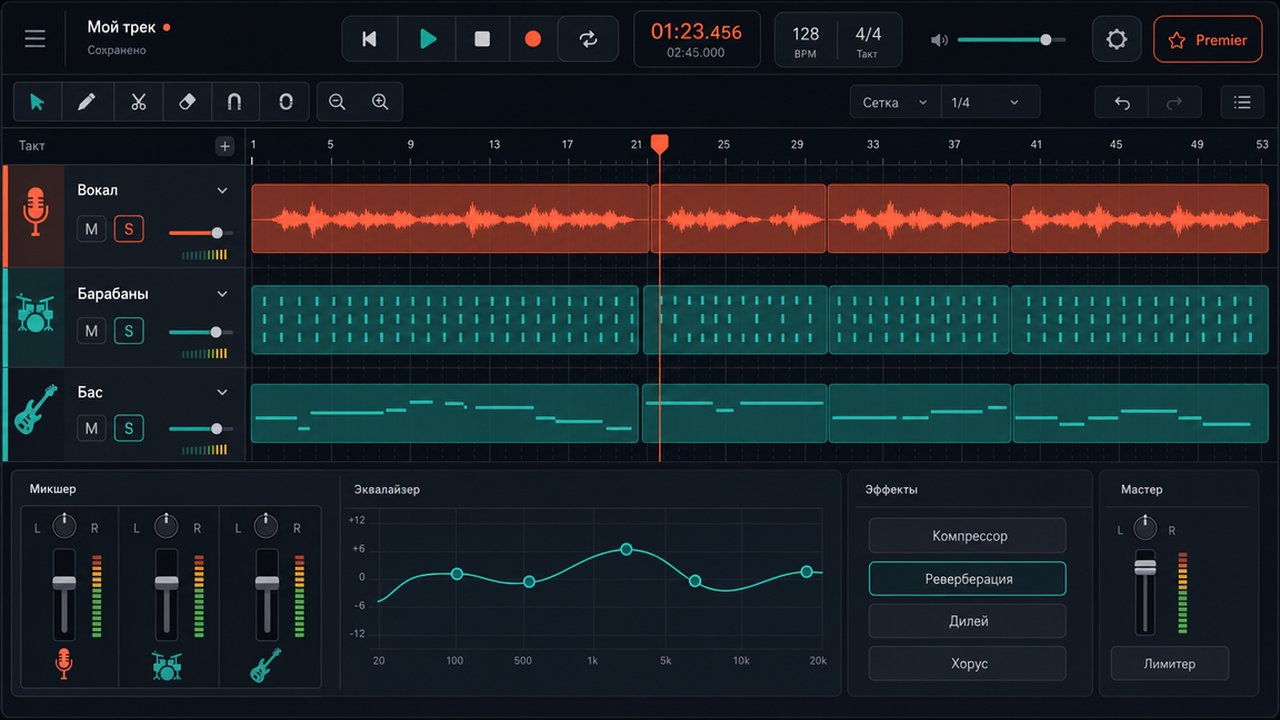Open the Сетка dropdown

895,102
